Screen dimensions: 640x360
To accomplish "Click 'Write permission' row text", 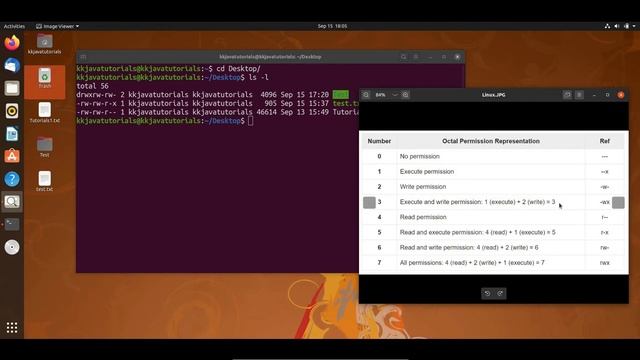I will (x=423, y=187).
